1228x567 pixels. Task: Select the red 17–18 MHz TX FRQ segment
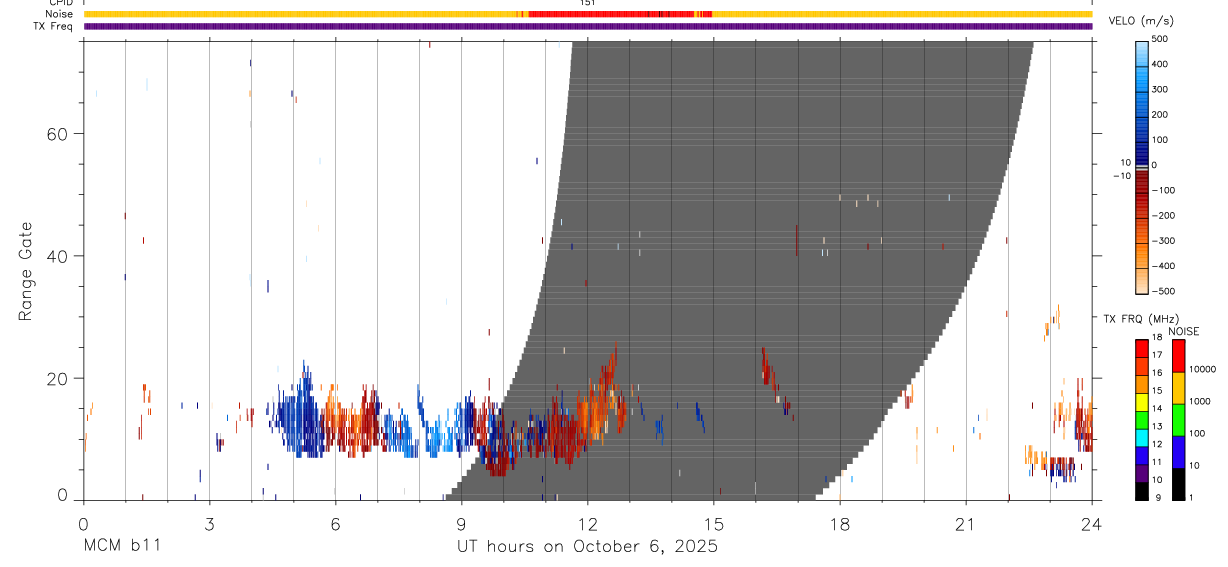(x=1141, y=347)
